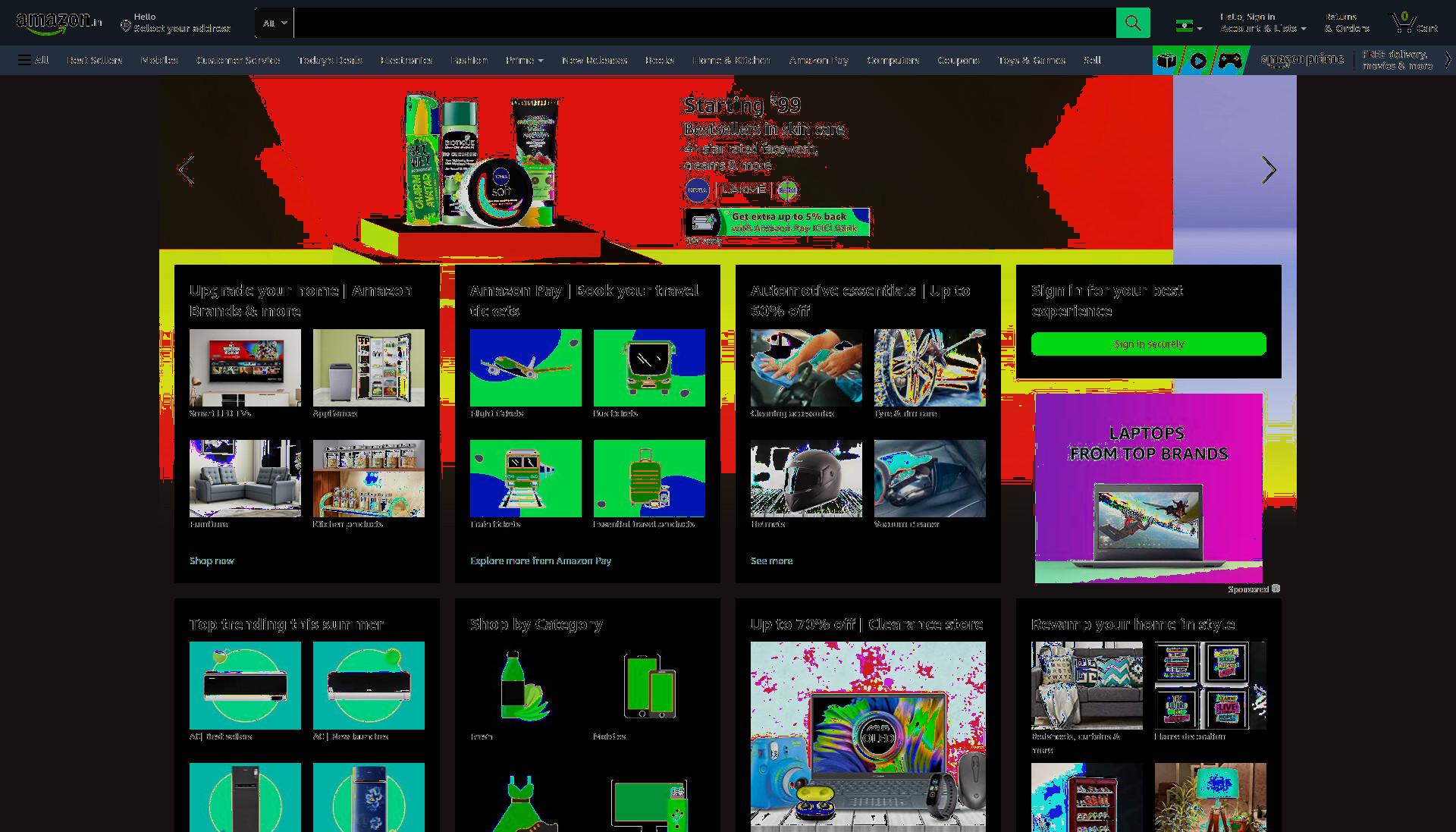Open Laptops from top brands ad
1456x832 pixels.
1148,488
